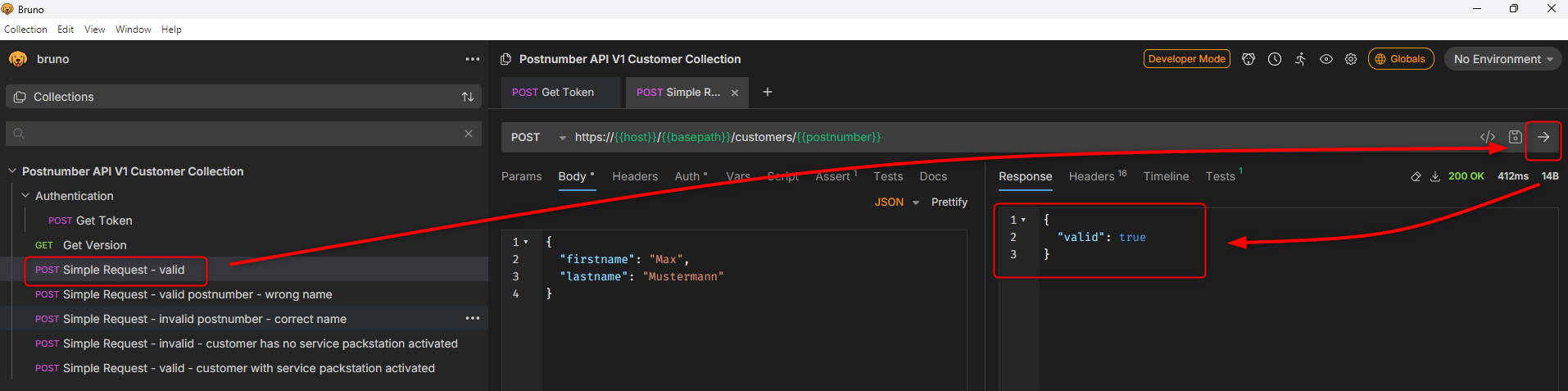Open the clock history icon in the toolbar
1568x391 pixels.
point(1275,59)
